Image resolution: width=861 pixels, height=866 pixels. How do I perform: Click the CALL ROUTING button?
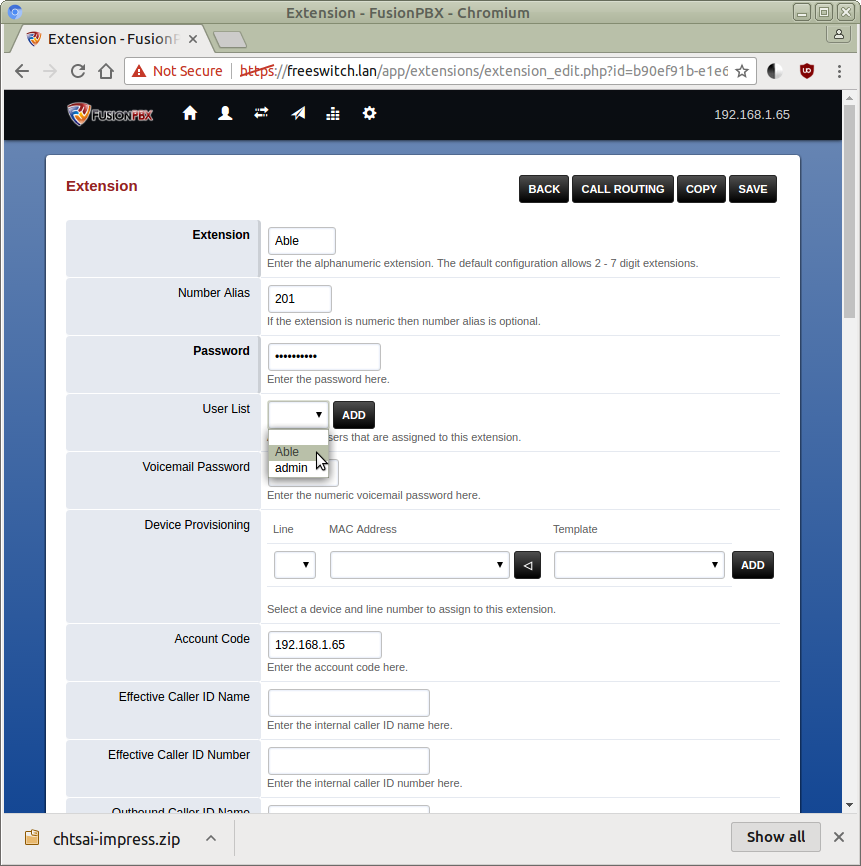point(623,189)
